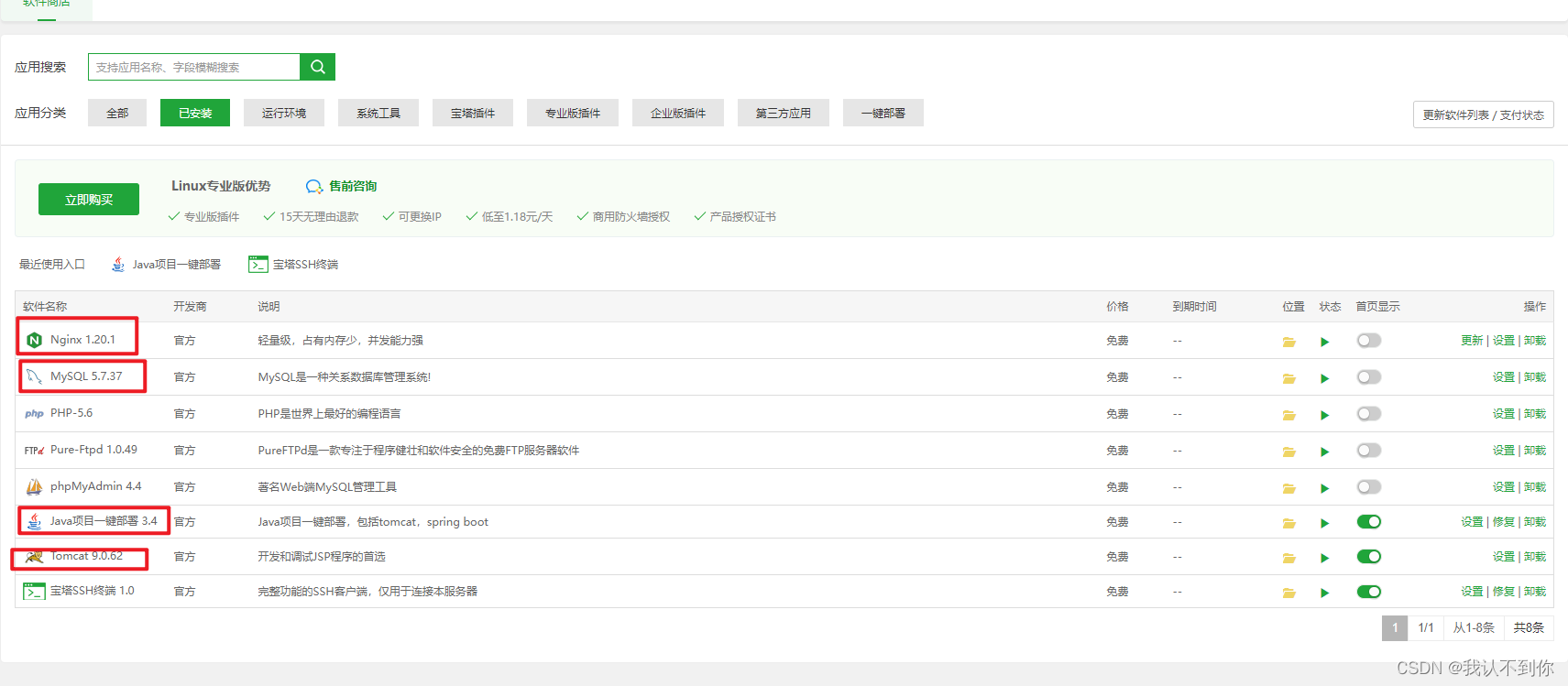Click the Tomcat 9.0.62 name
The image size is (1568, 686).
pos(86,556)
